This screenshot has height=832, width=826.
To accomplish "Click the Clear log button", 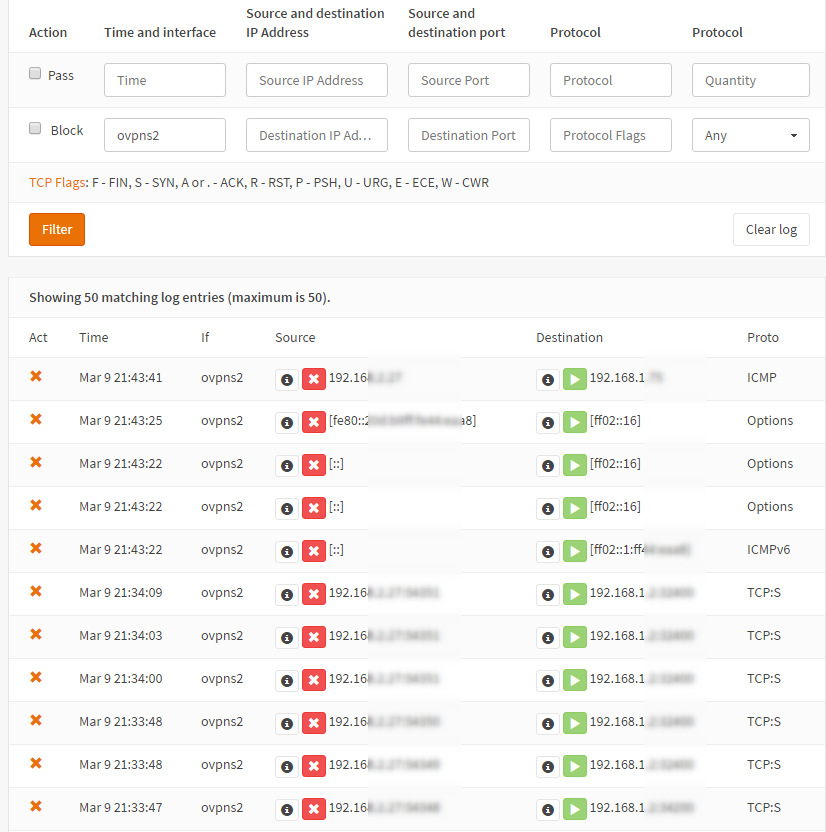I will pyautogui.click(x=771, y=229).
